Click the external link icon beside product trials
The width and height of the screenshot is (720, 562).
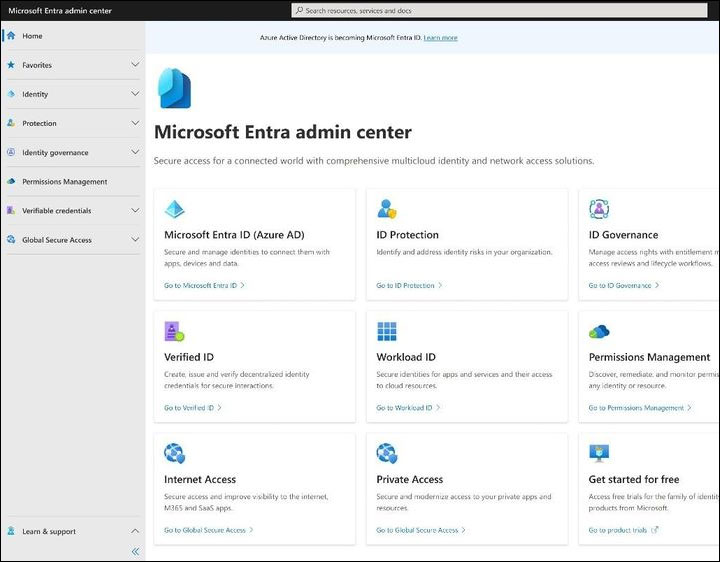point(655,530)
